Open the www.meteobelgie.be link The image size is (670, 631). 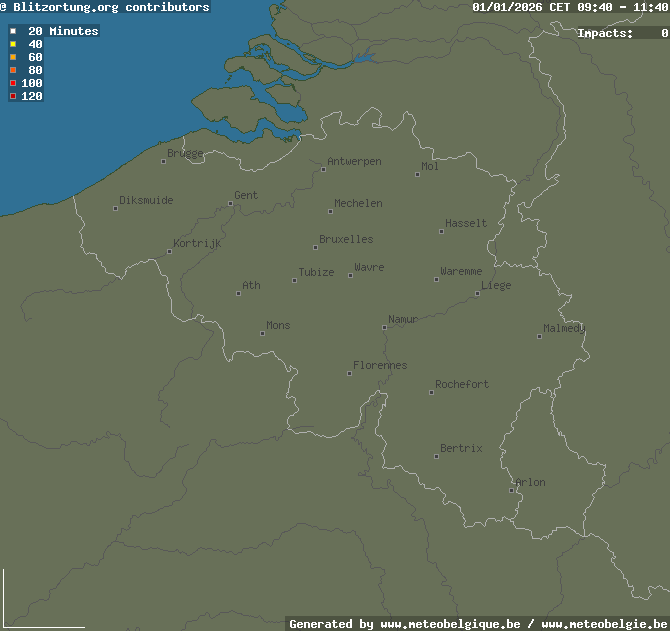click(x=604, y=624)
